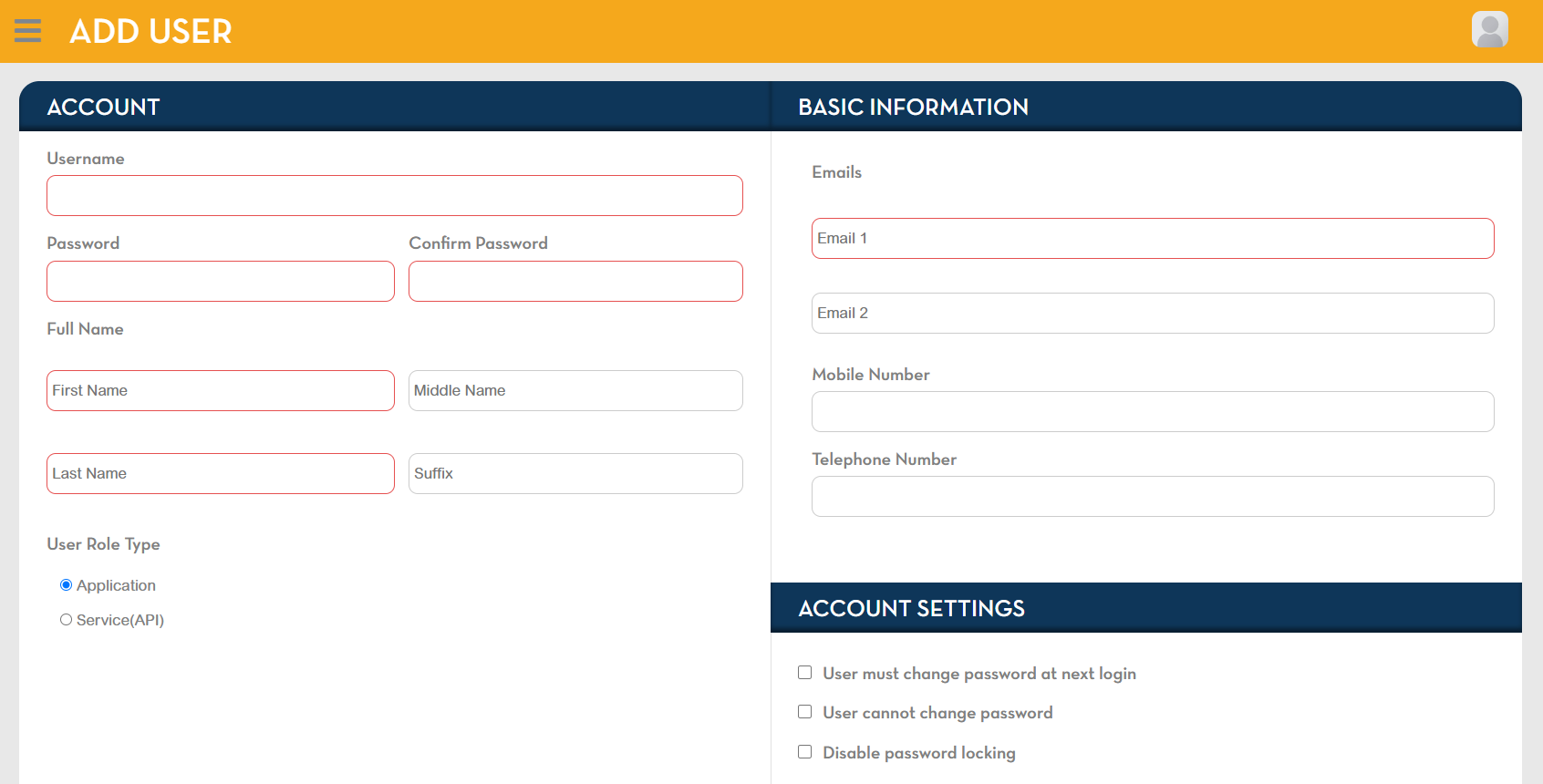
Task: Click the Emails label
Action: (x=836, y=172)
